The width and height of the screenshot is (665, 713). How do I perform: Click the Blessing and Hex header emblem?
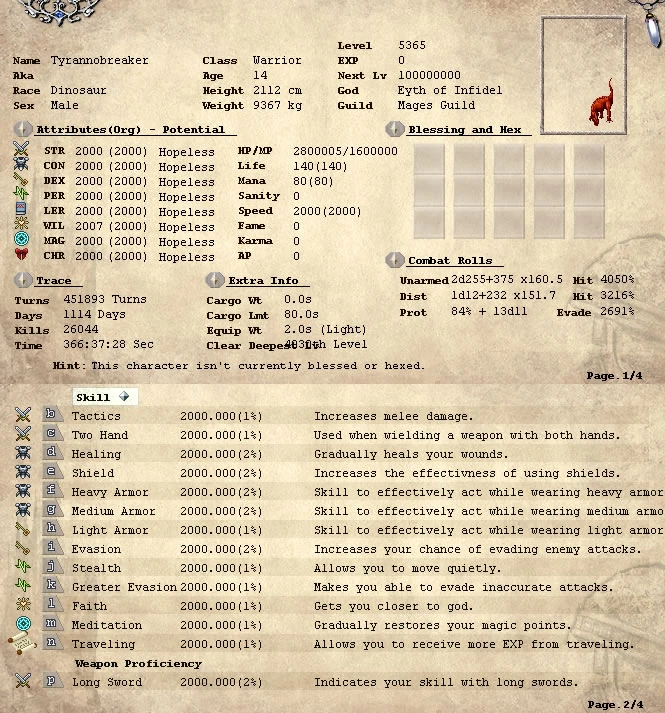[395, 130]
